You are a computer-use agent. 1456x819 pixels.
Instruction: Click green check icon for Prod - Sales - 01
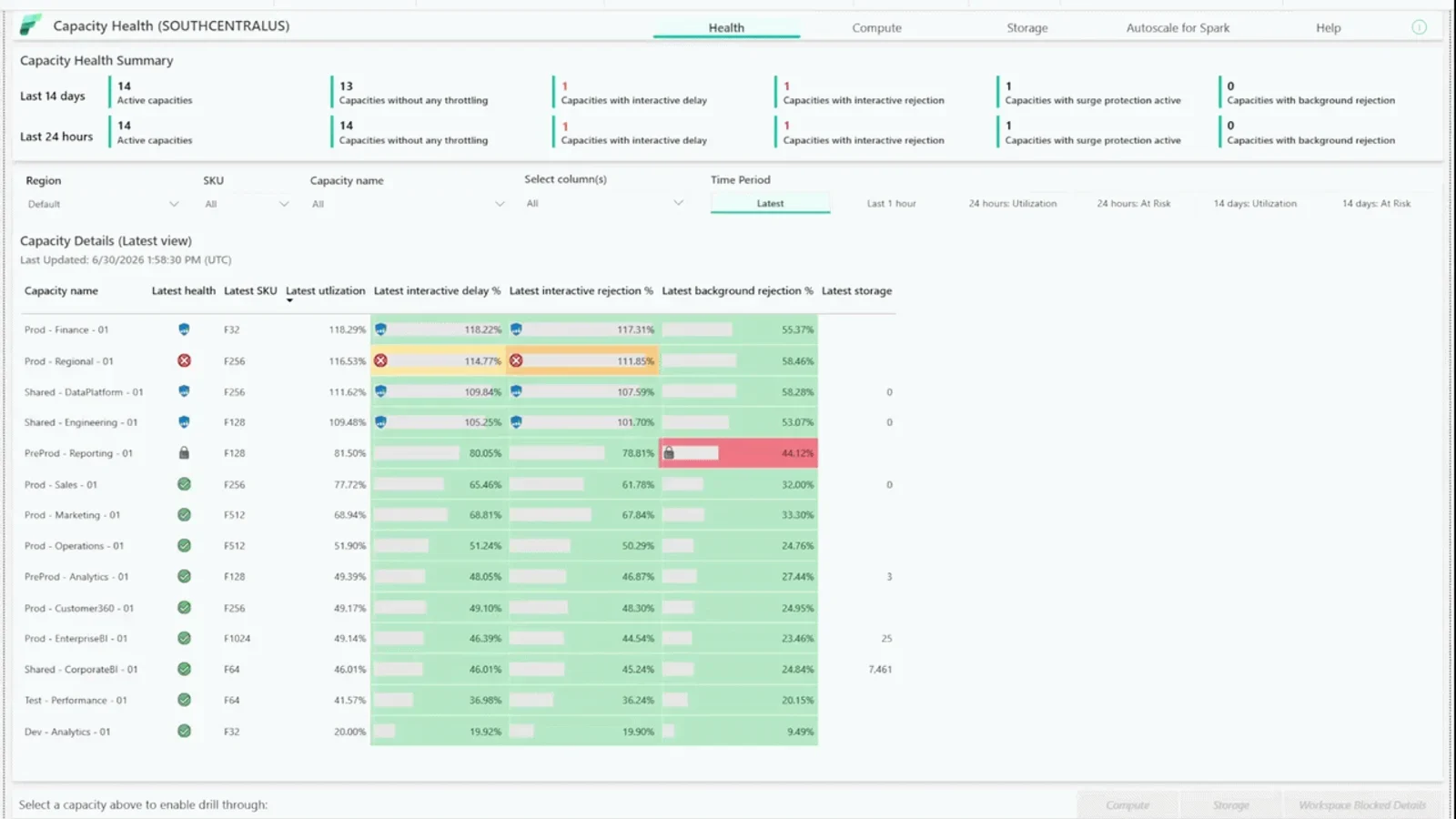(x=184, y=484)
